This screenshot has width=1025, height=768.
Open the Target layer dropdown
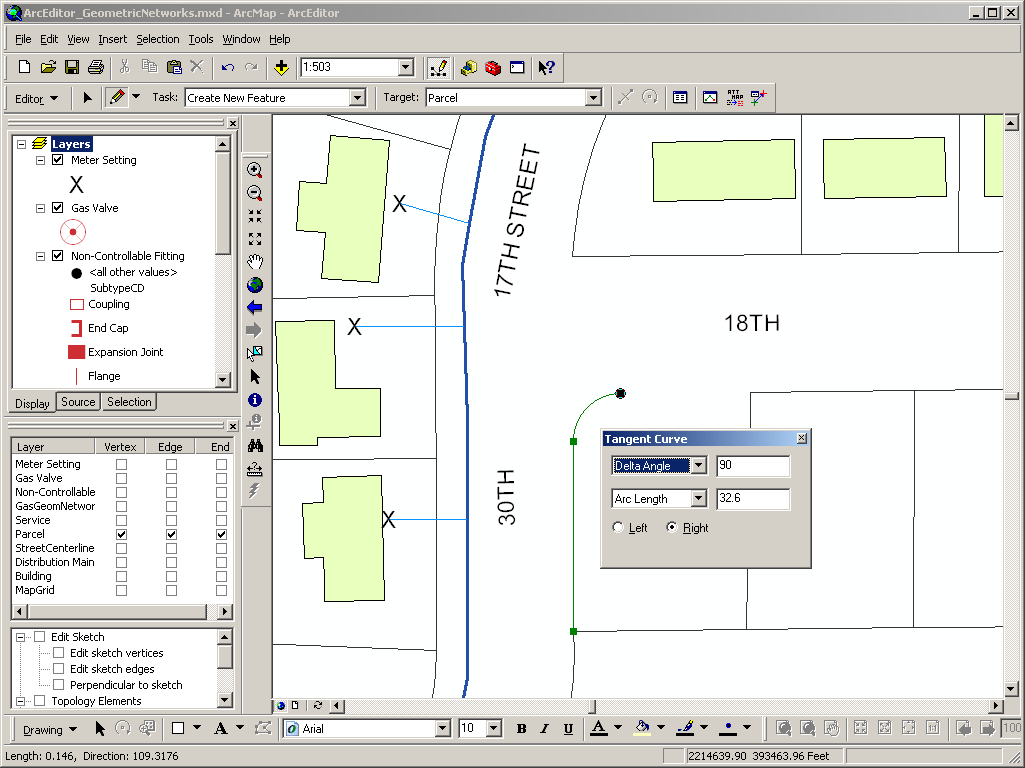click(593, 98)
